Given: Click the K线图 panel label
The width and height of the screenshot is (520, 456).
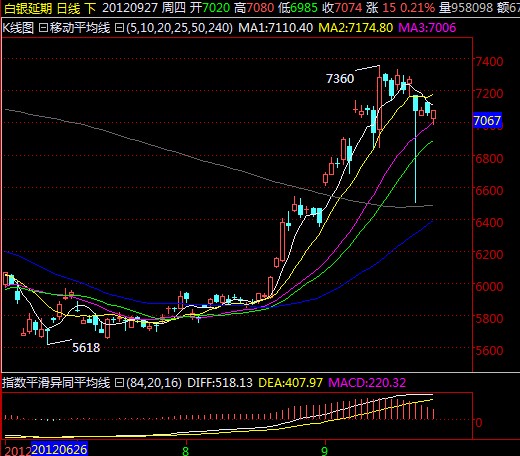Looking at the screenshot, I should pyautogui.click(x=18, y=28).
